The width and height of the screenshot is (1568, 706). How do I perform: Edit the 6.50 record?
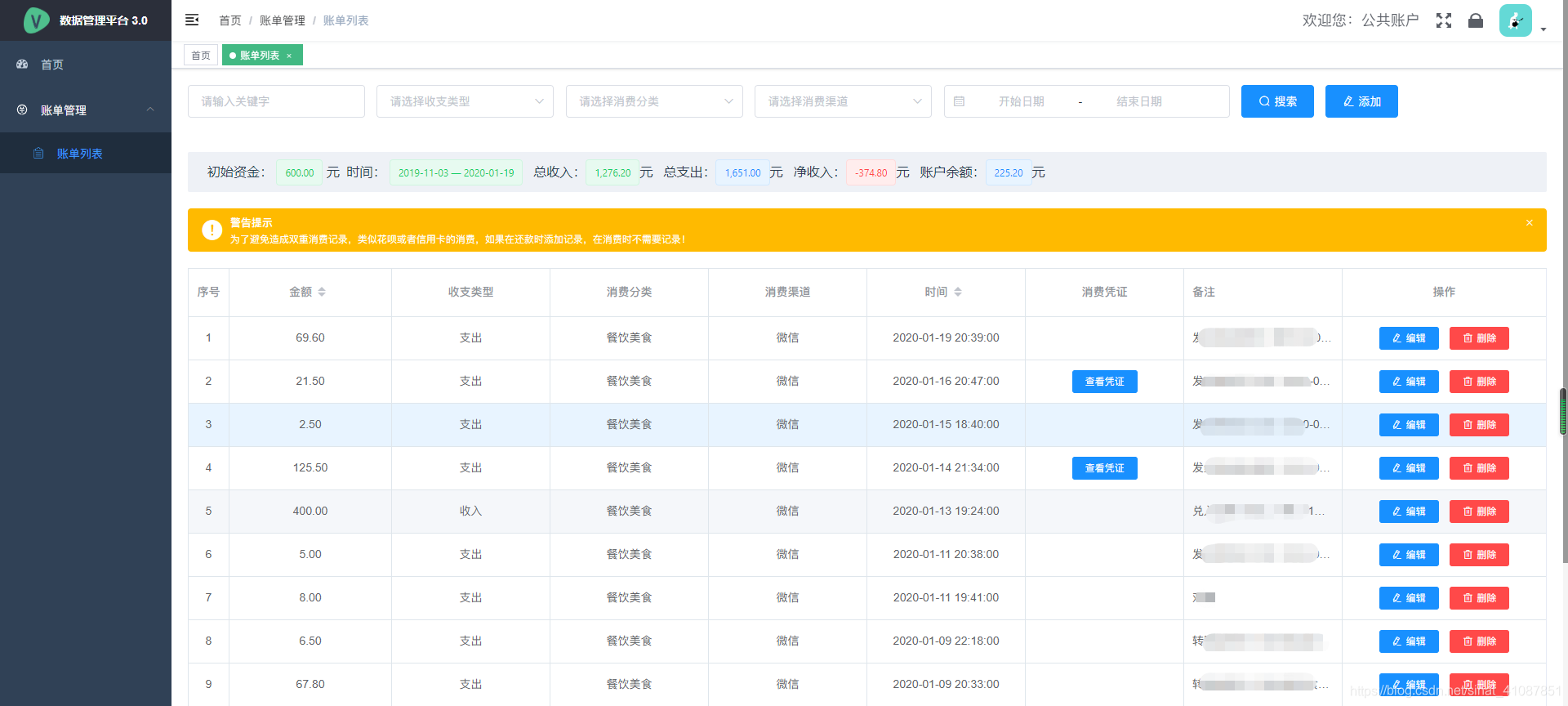pyautogui.click(x=1409, y=641)
